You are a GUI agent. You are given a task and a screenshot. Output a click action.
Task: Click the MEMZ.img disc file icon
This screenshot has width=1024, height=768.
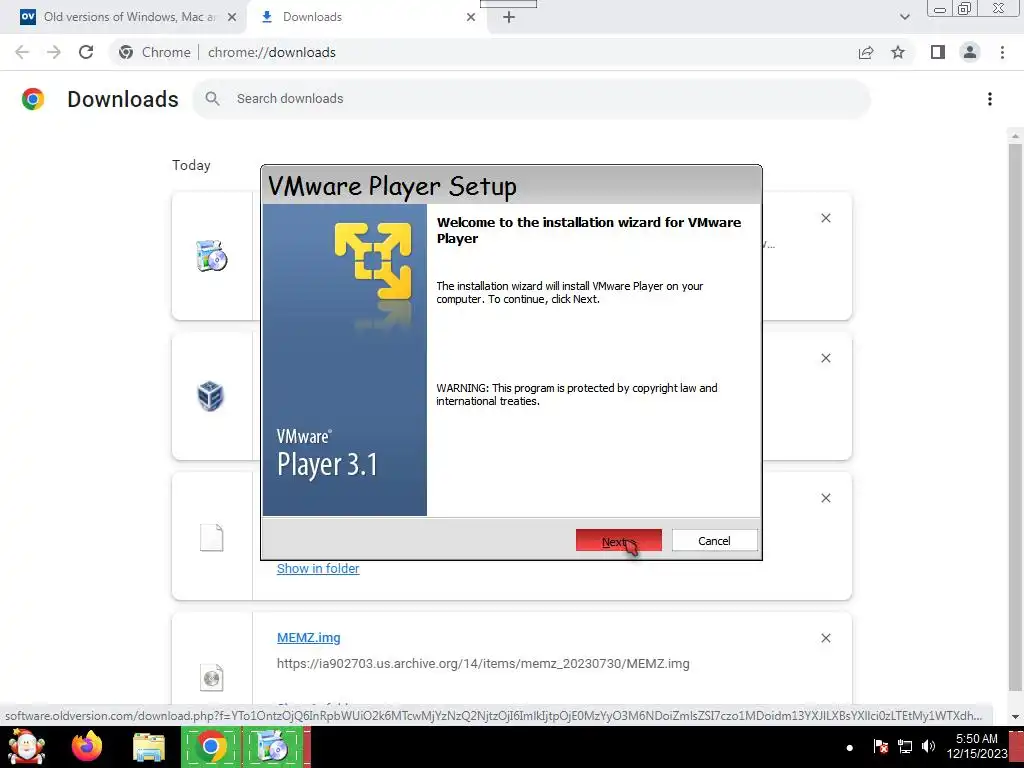pyautogui.click(x=212, y=677)
